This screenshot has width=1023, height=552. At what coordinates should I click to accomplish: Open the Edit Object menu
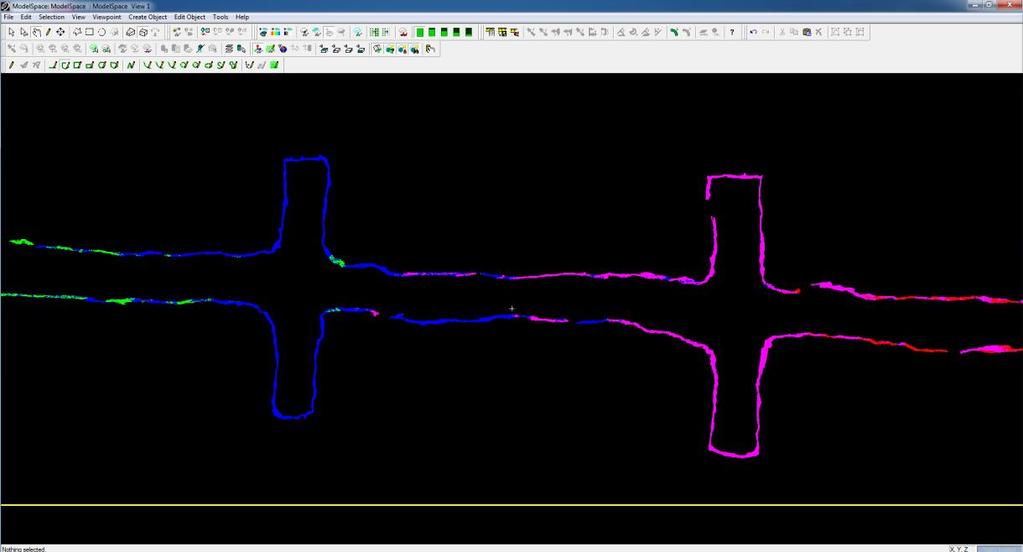[x=190, y=17]
